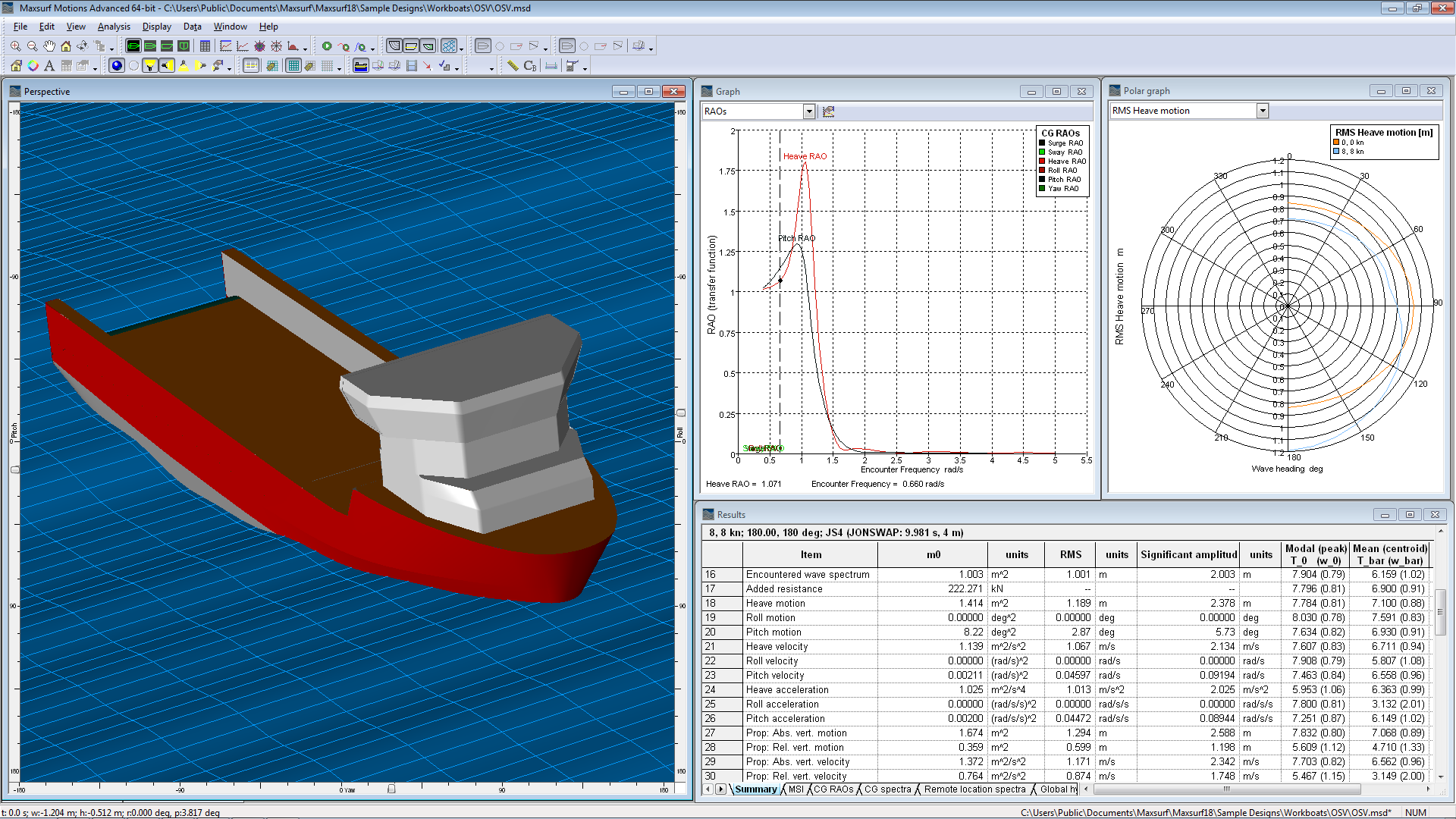Click the ruler measure tool icon
This screenshot has height=819, width=1456.
[513, 66]
